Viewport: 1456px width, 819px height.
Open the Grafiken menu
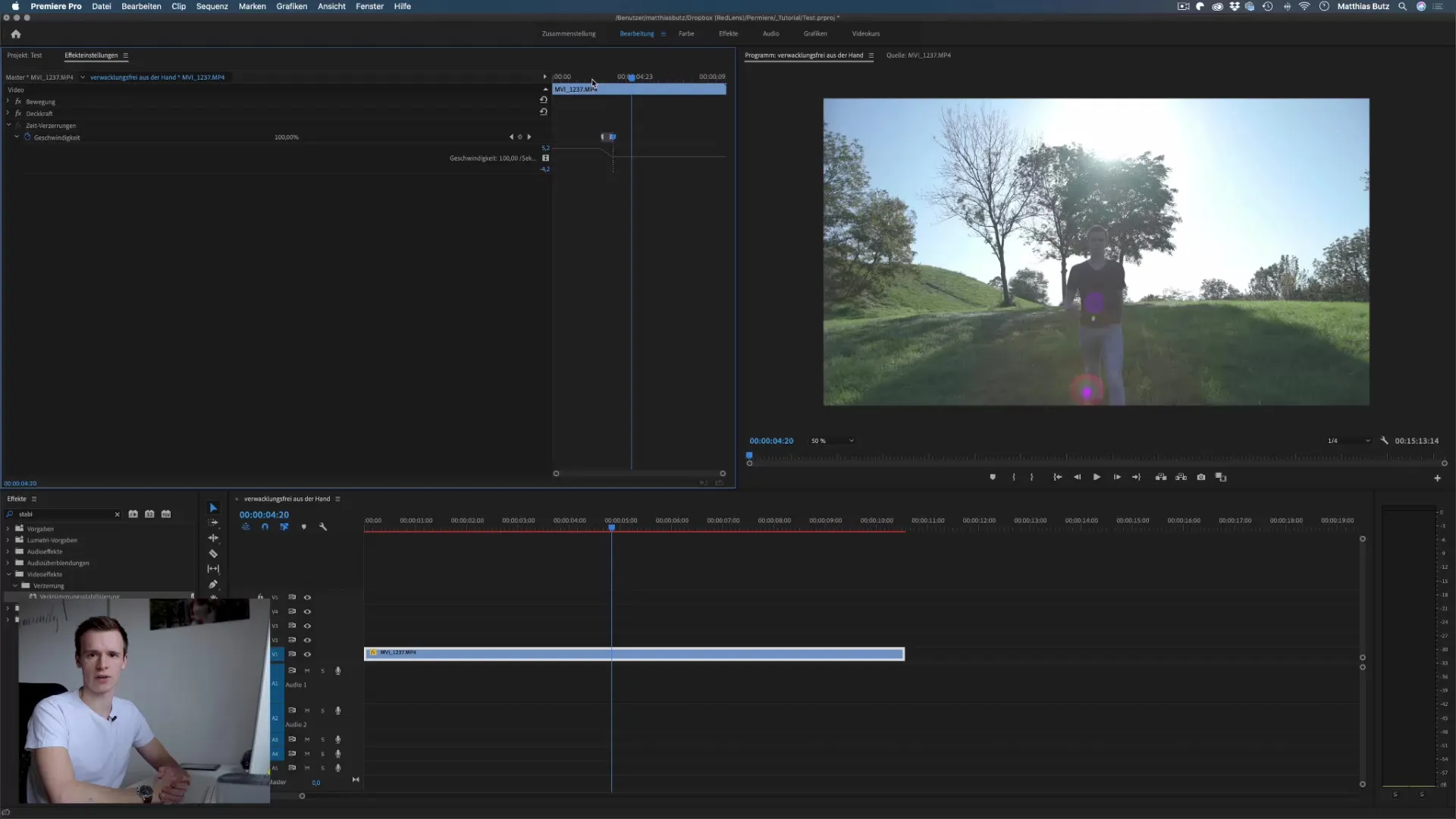292,6
